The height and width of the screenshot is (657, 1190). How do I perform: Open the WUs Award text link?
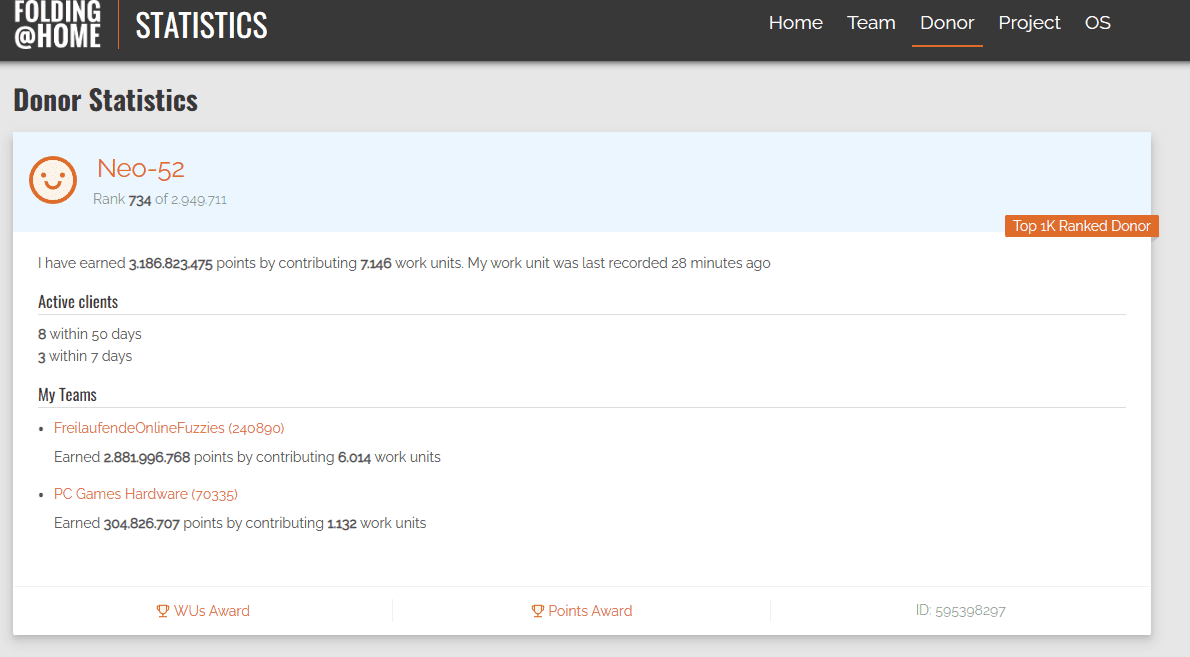211,611
